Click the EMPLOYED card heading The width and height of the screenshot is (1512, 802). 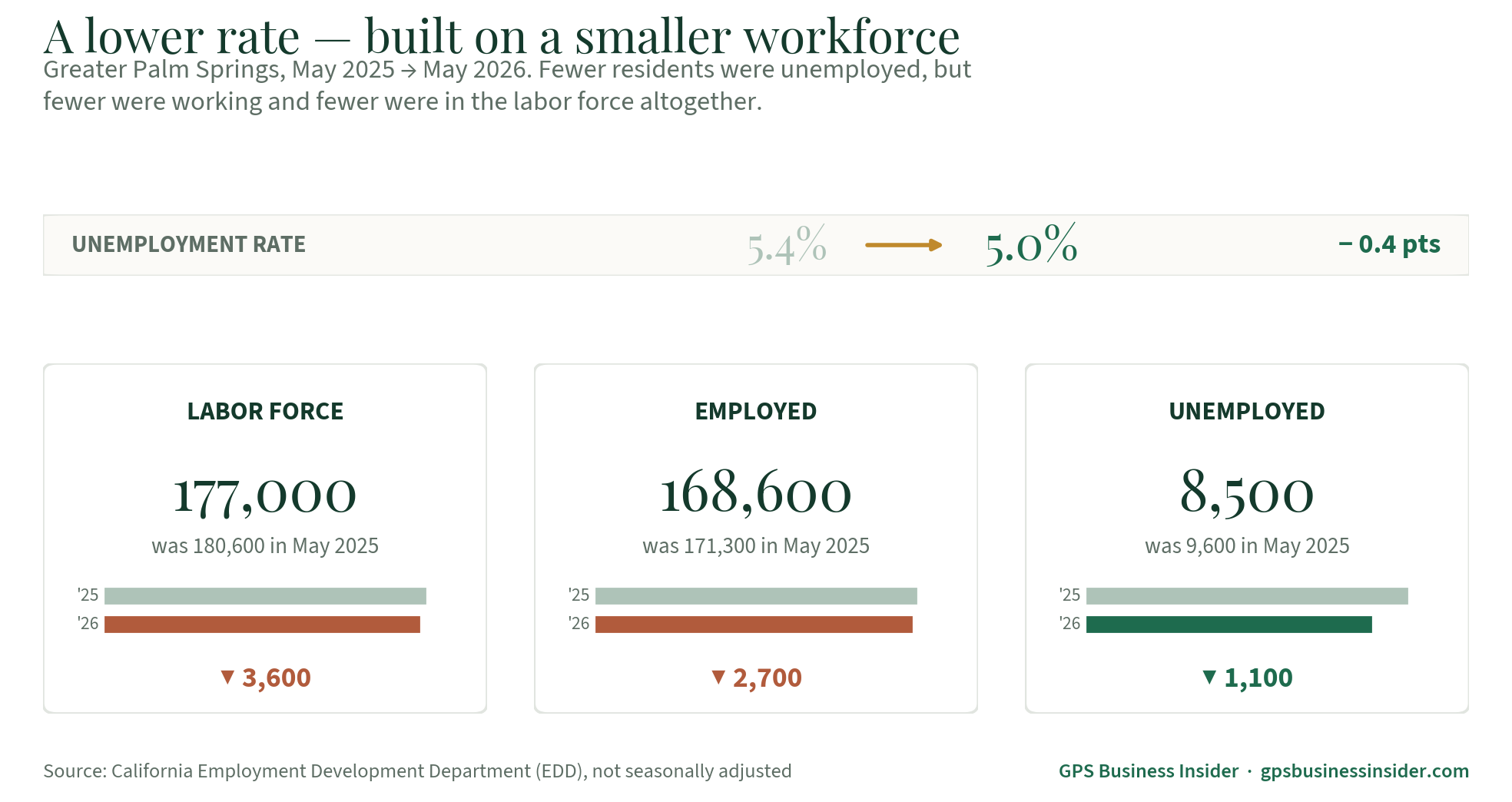click(x=756, y=412)
